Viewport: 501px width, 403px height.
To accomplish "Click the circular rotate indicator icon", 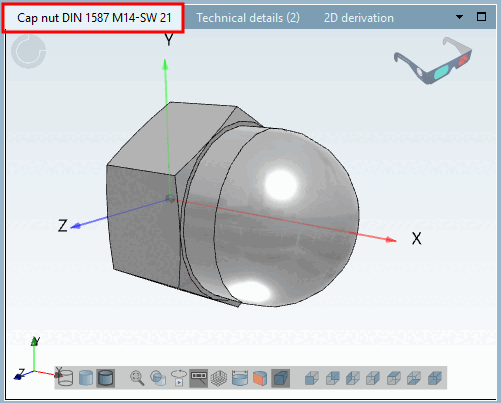I will tap(29, 51).
